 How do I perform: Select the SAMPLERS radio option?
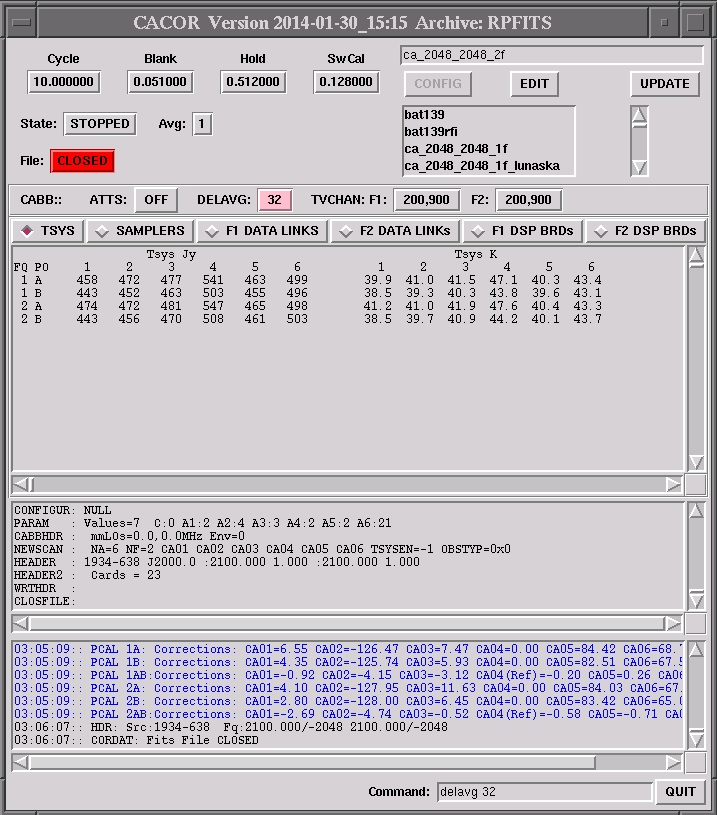click(x=140, y=231)
